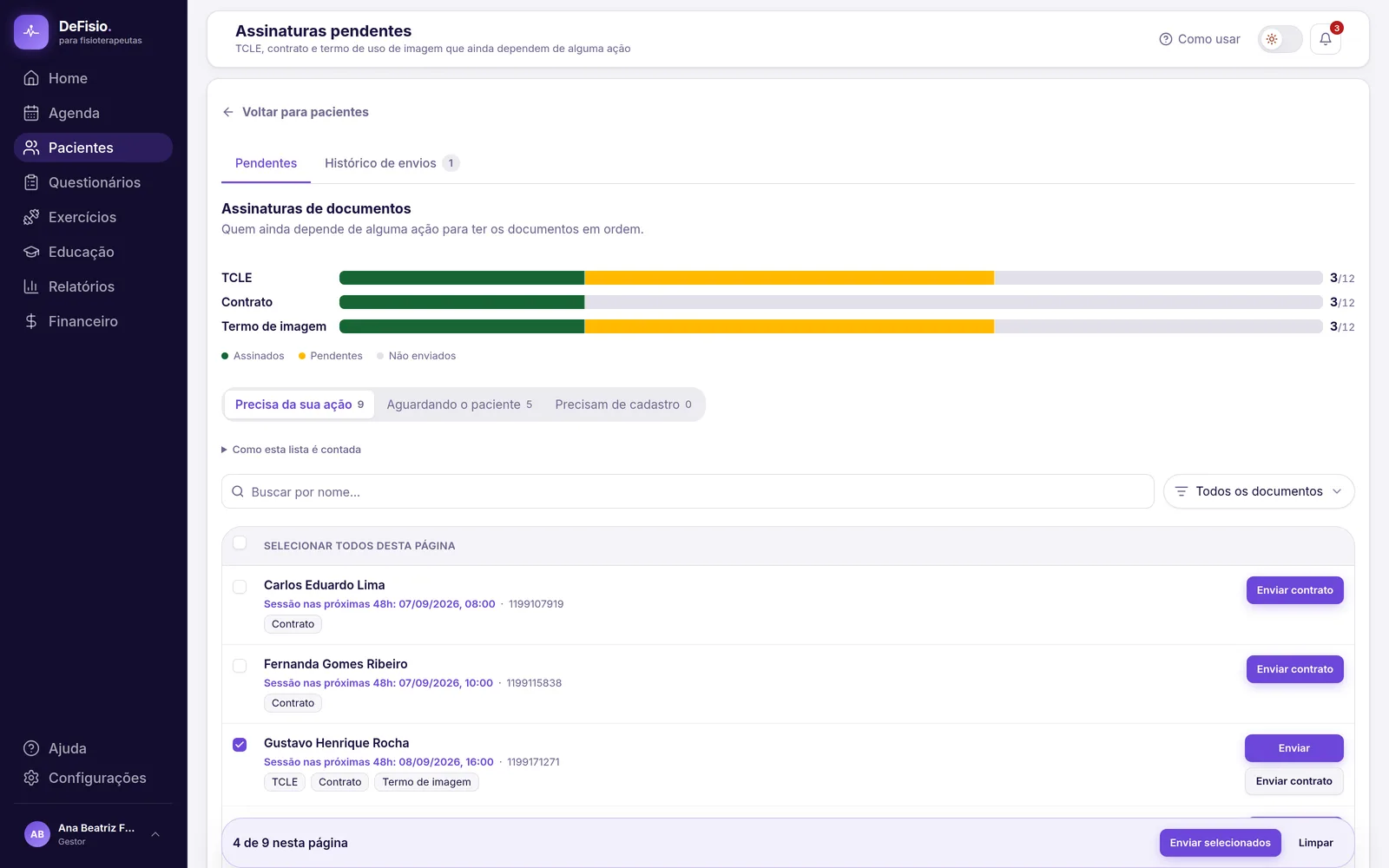The width and height of the screenshot is (1389, 868).
Task: Click phone number 1199107919
Action: (x=536, y=604)
